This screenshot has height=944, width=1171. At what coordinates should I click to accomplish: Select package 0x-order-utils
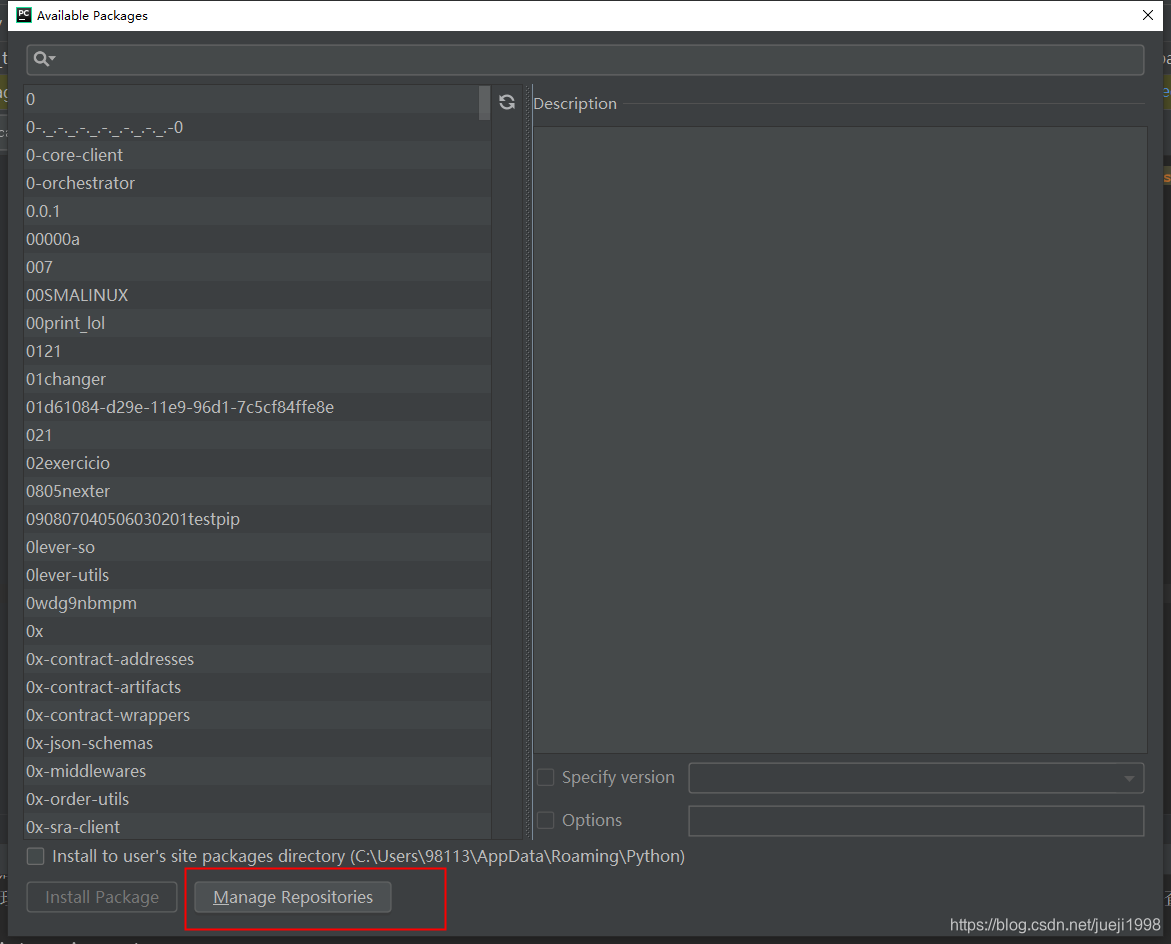[258, 799]
